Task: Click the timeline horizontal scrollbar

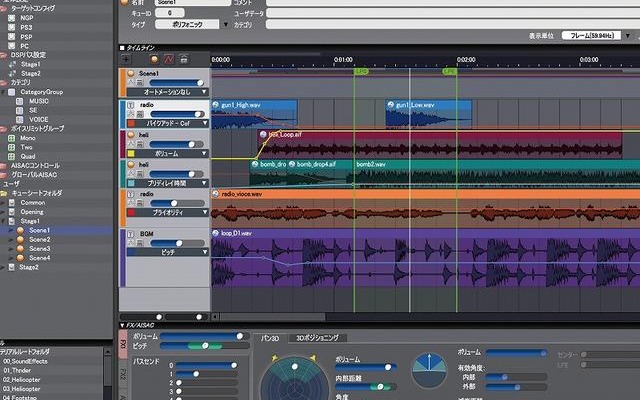Action: [273, 316]
